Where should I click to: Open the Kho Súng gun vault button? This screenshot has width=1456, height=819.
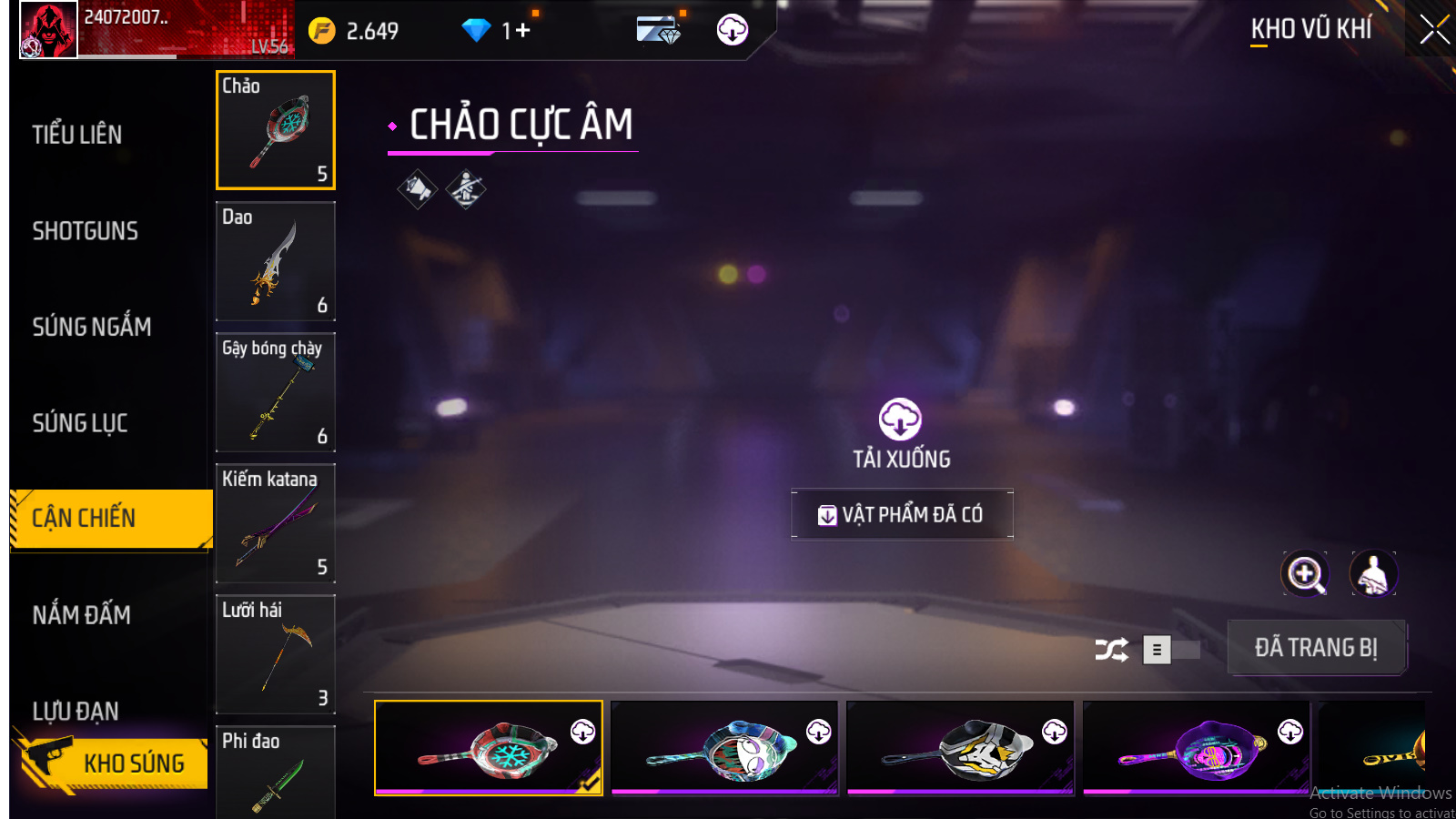tap(112, 763)
